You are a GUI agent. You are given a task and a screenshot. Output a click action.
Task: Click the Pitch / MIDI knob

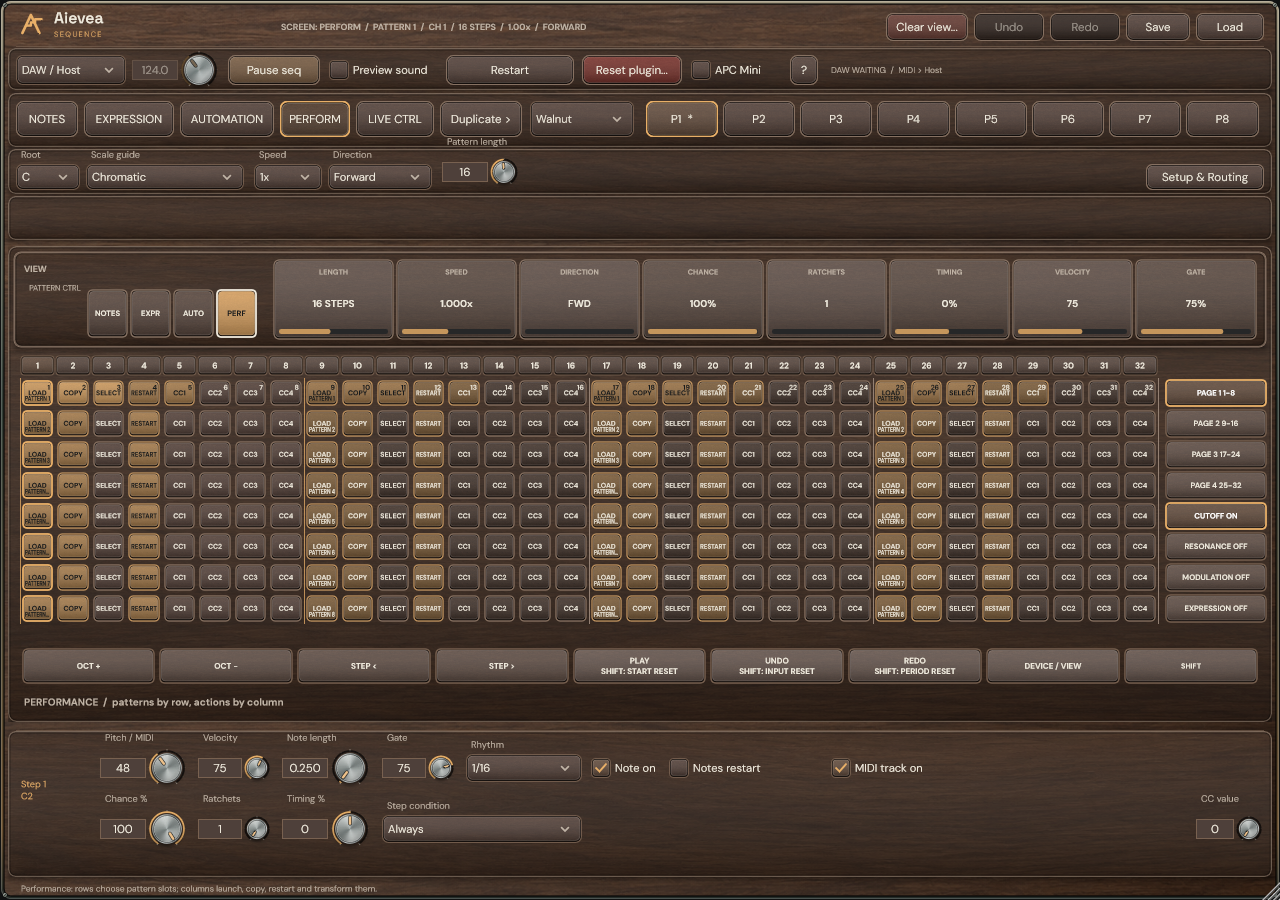tap(166, 768)
